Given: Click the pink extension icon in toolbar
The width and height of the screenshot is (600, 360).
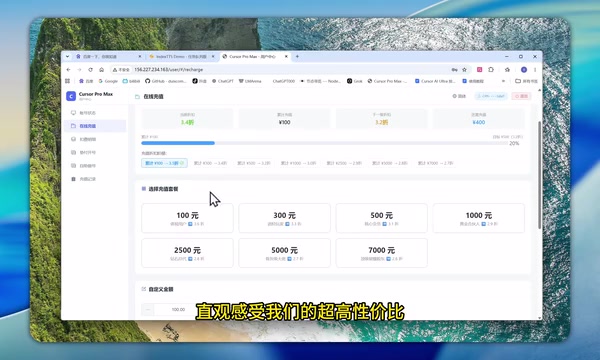Looking at the screenshot, I should [479, 70].
